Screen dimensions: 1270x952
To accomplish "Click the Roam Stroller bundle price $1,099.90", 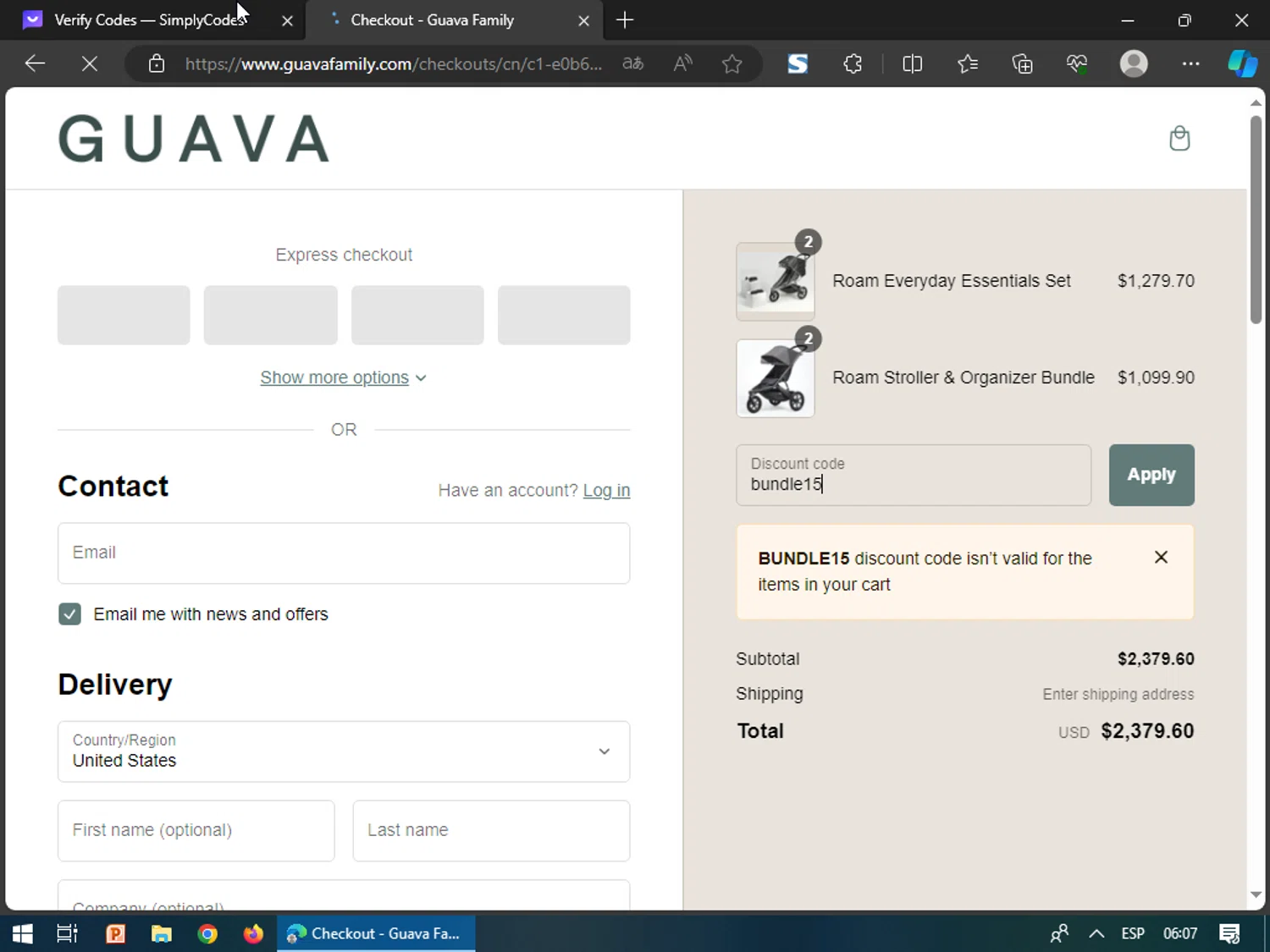I will click(x=1156, y=377).
